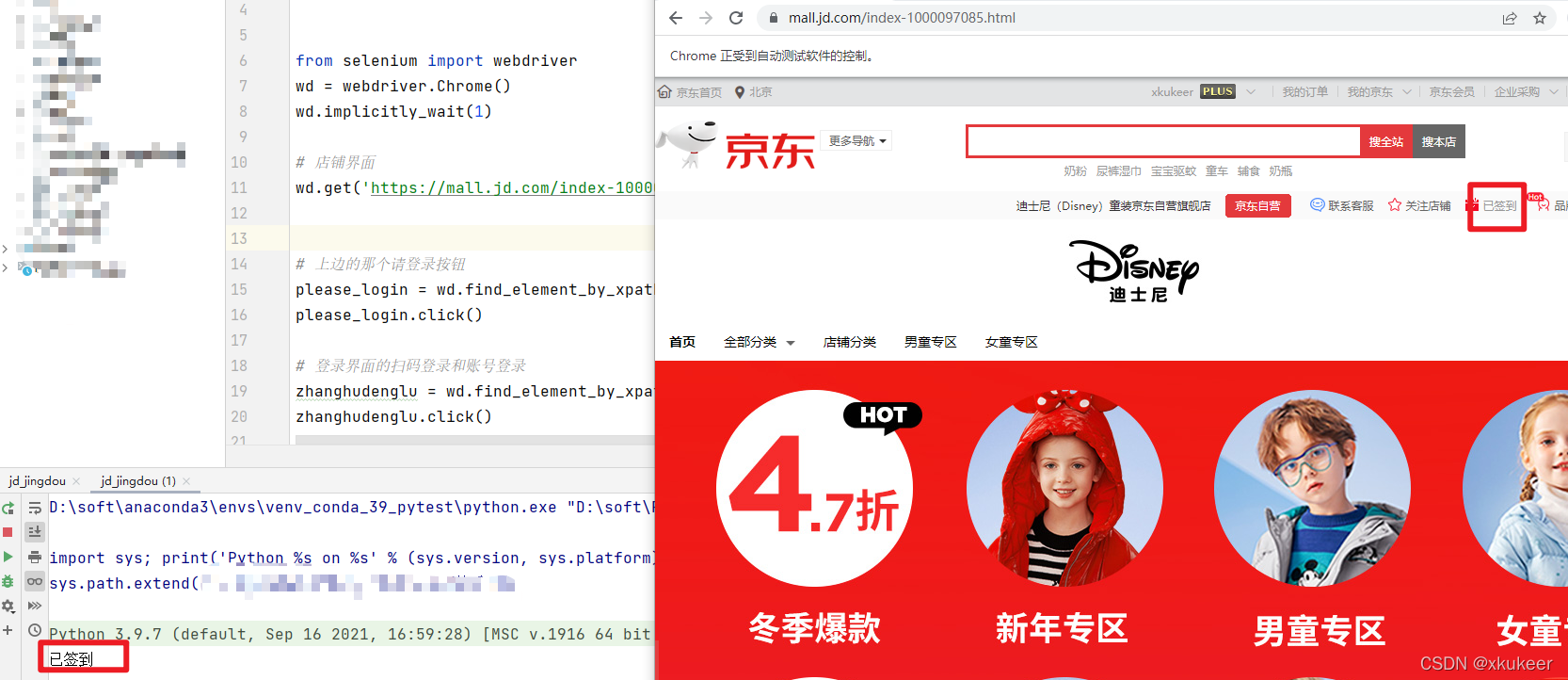Click the red 搜全站 search button
Screen dimensions: 1568x680
click(x=1386, y=141)
